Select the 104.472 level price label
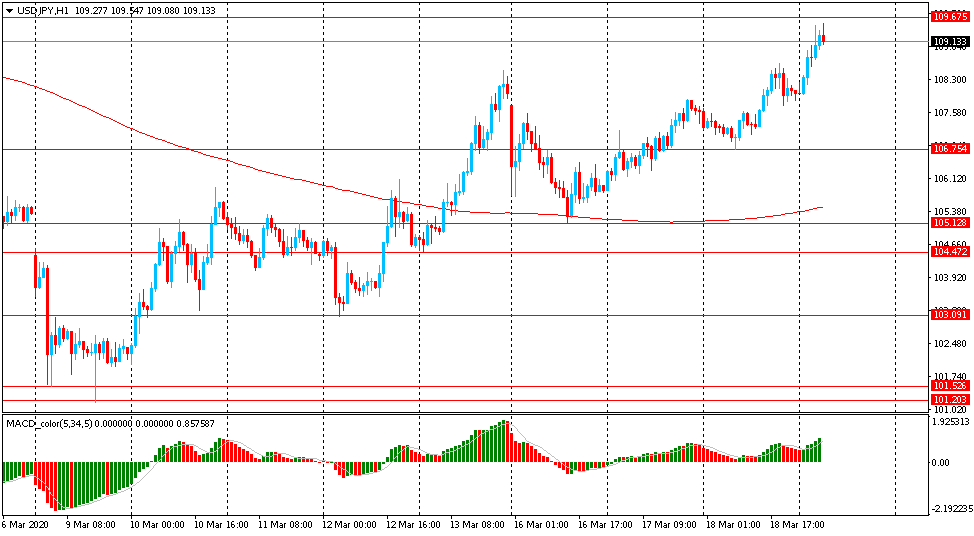 950,252
